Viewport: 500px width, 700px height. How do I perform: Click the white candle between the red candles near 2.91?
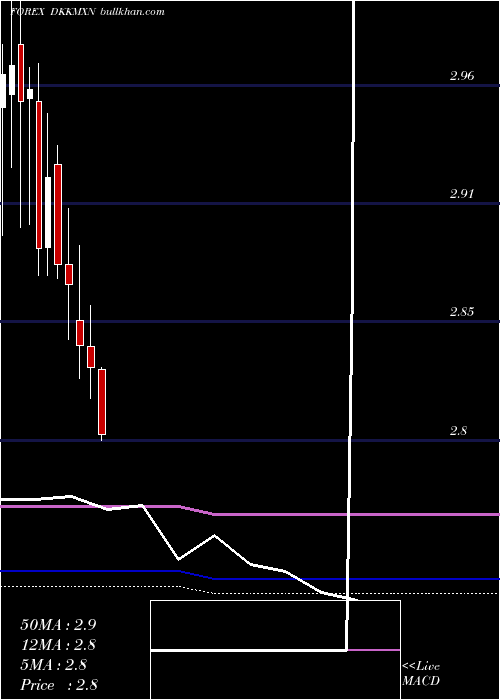[x=48, y=212]
